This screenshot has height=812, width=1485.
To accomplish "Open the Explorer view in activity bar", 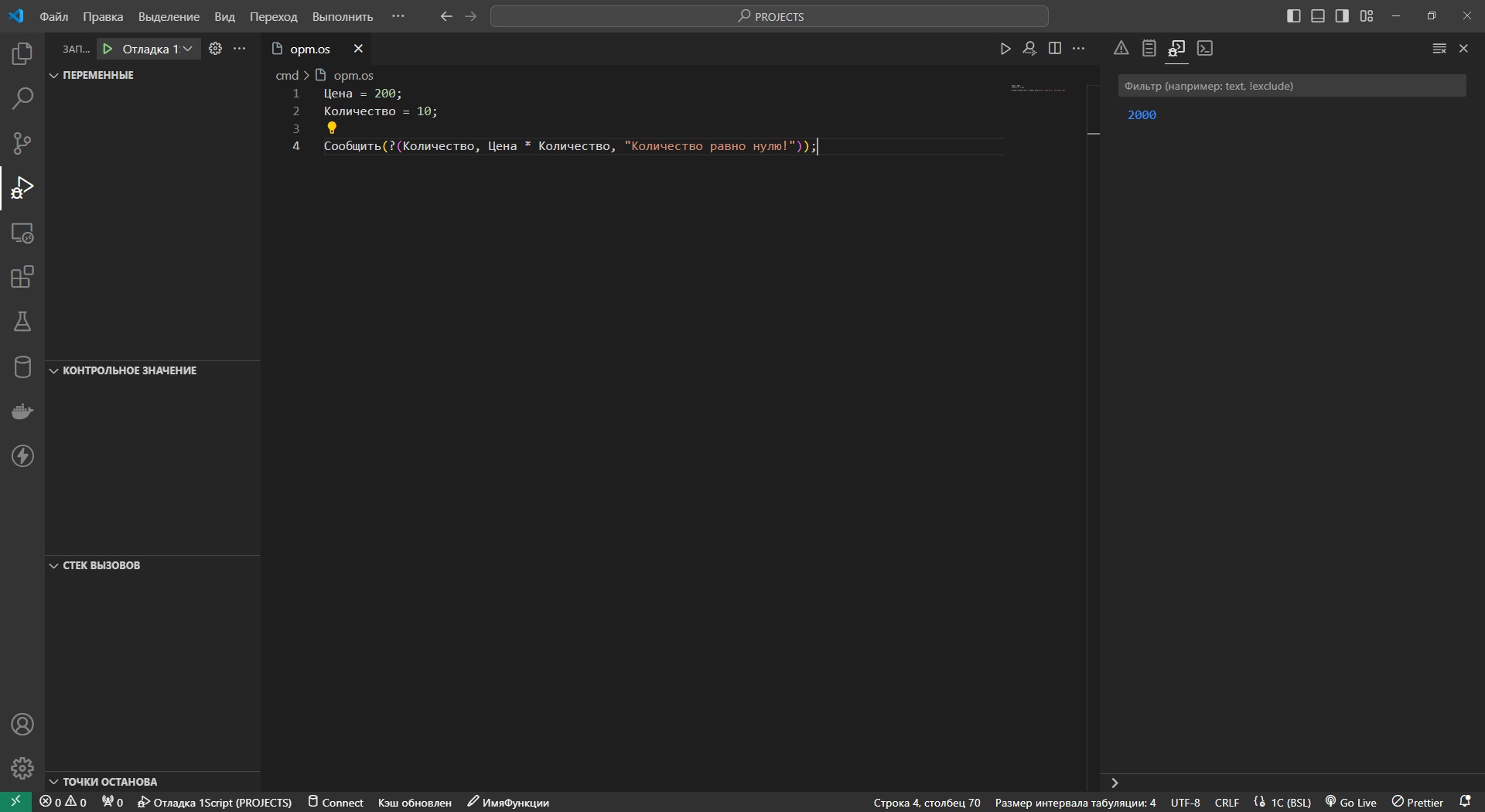I will point(22,54).
